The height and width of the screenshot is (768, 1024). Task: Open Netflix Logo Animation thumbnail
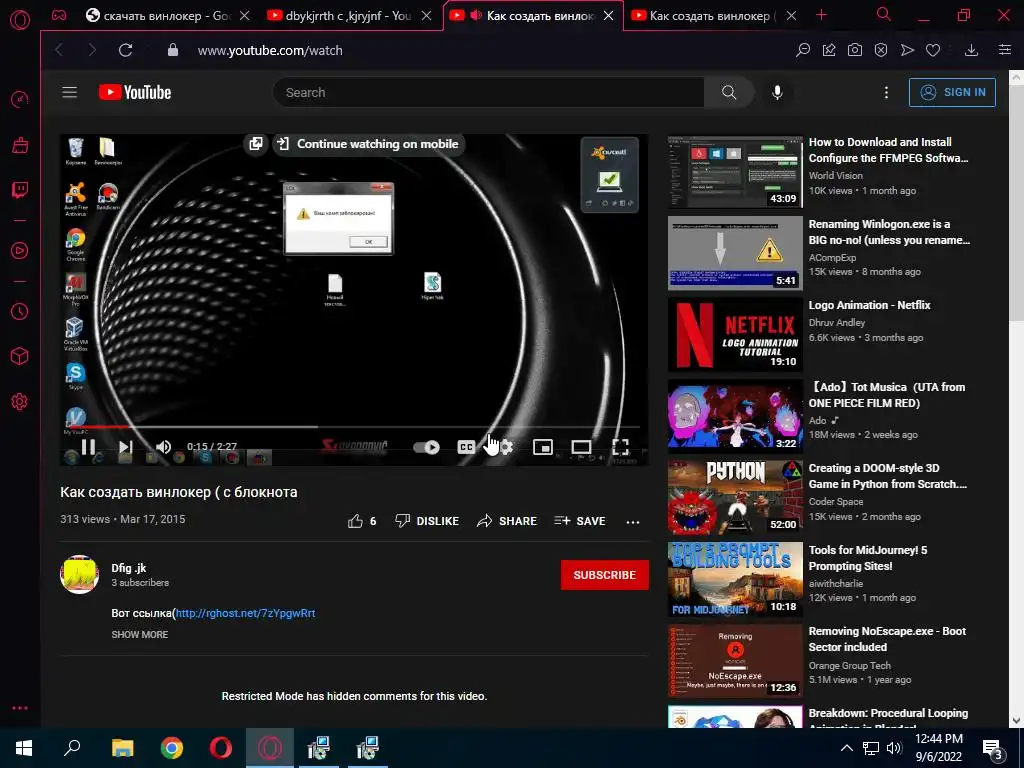pos(735,334)
